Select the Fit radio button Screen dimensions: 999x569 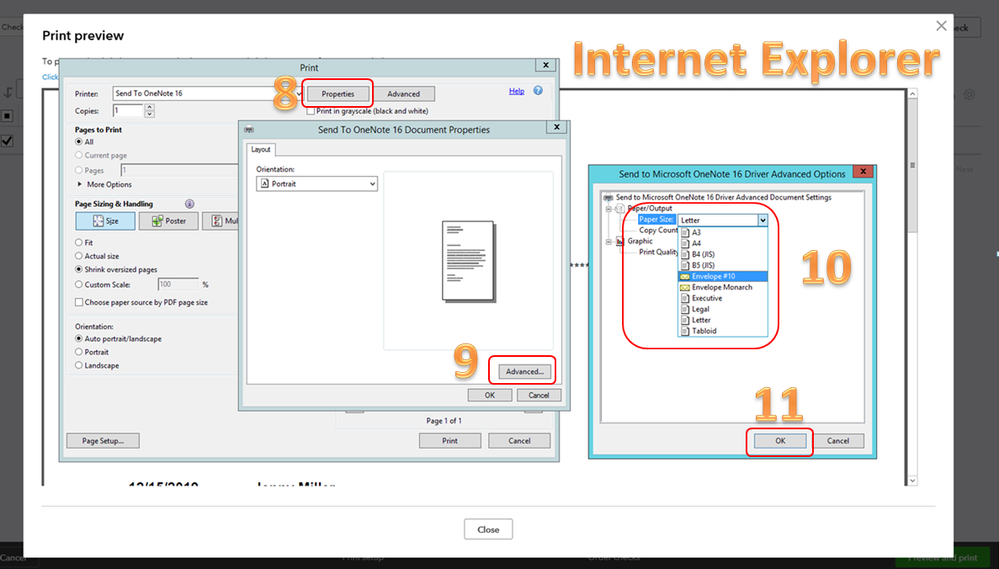(x=79, y=243)
